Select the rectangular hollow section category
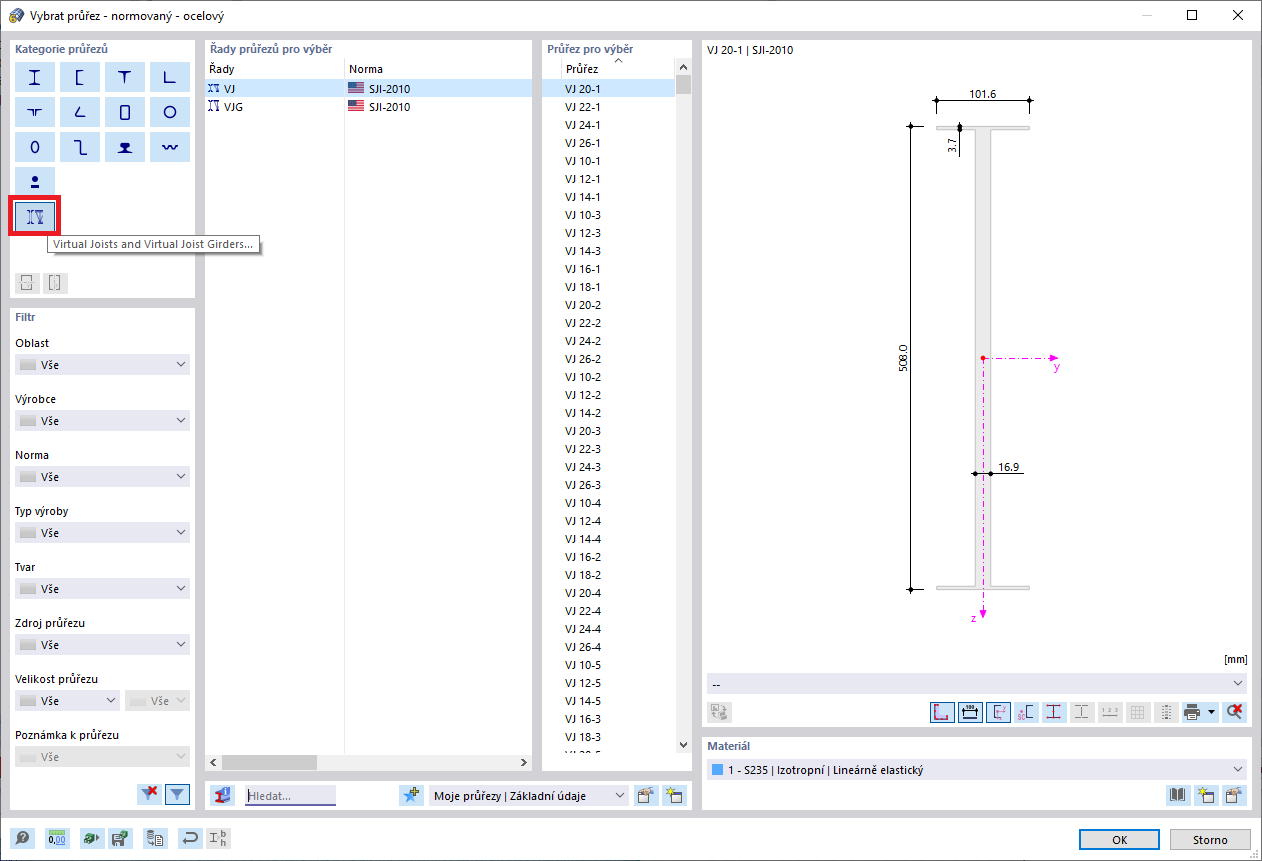The height and width of the screenshot is (861, 1262). [125, 113]
